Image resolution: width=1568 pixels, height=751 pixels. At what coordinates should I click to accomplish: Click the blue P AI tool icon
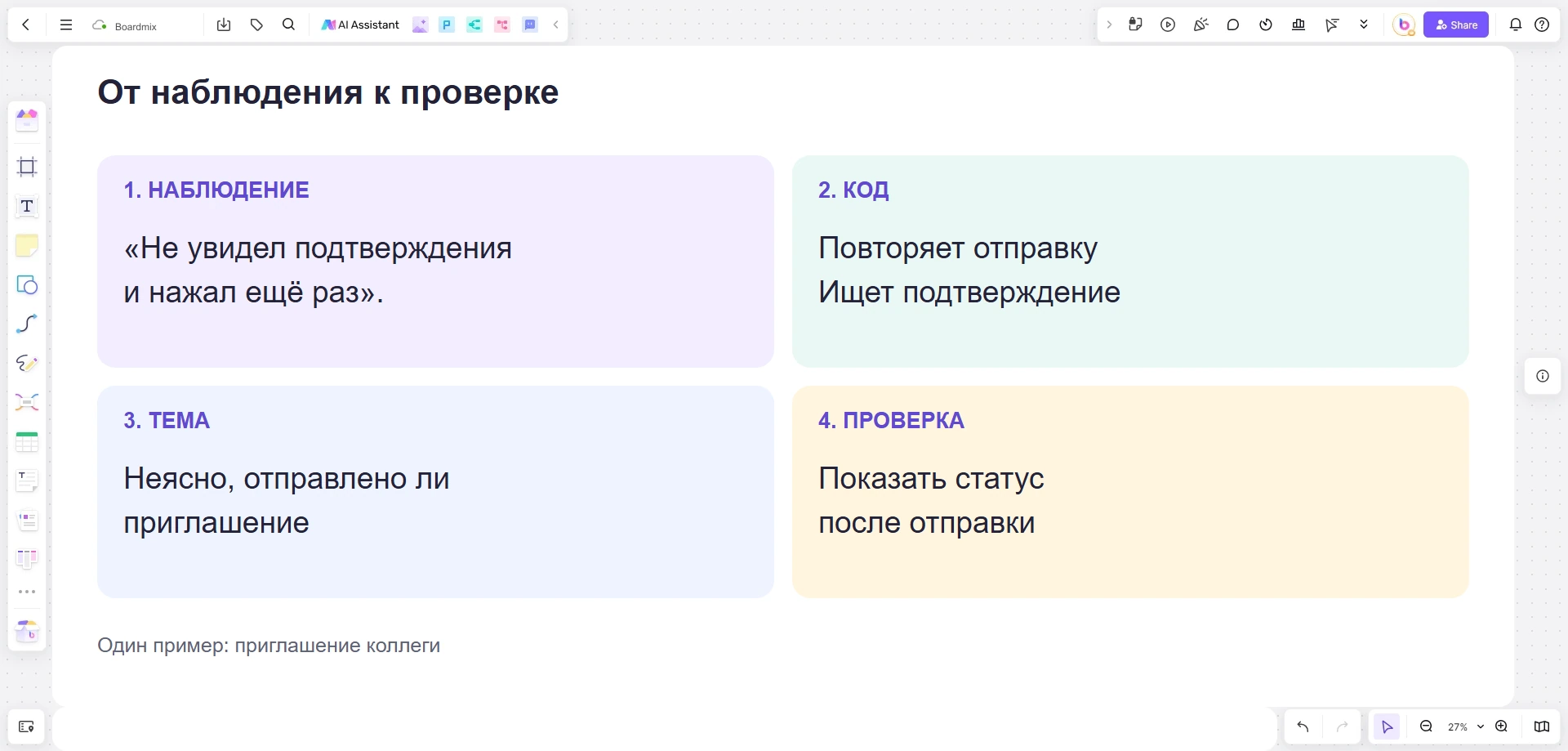[x=447, y=25]
